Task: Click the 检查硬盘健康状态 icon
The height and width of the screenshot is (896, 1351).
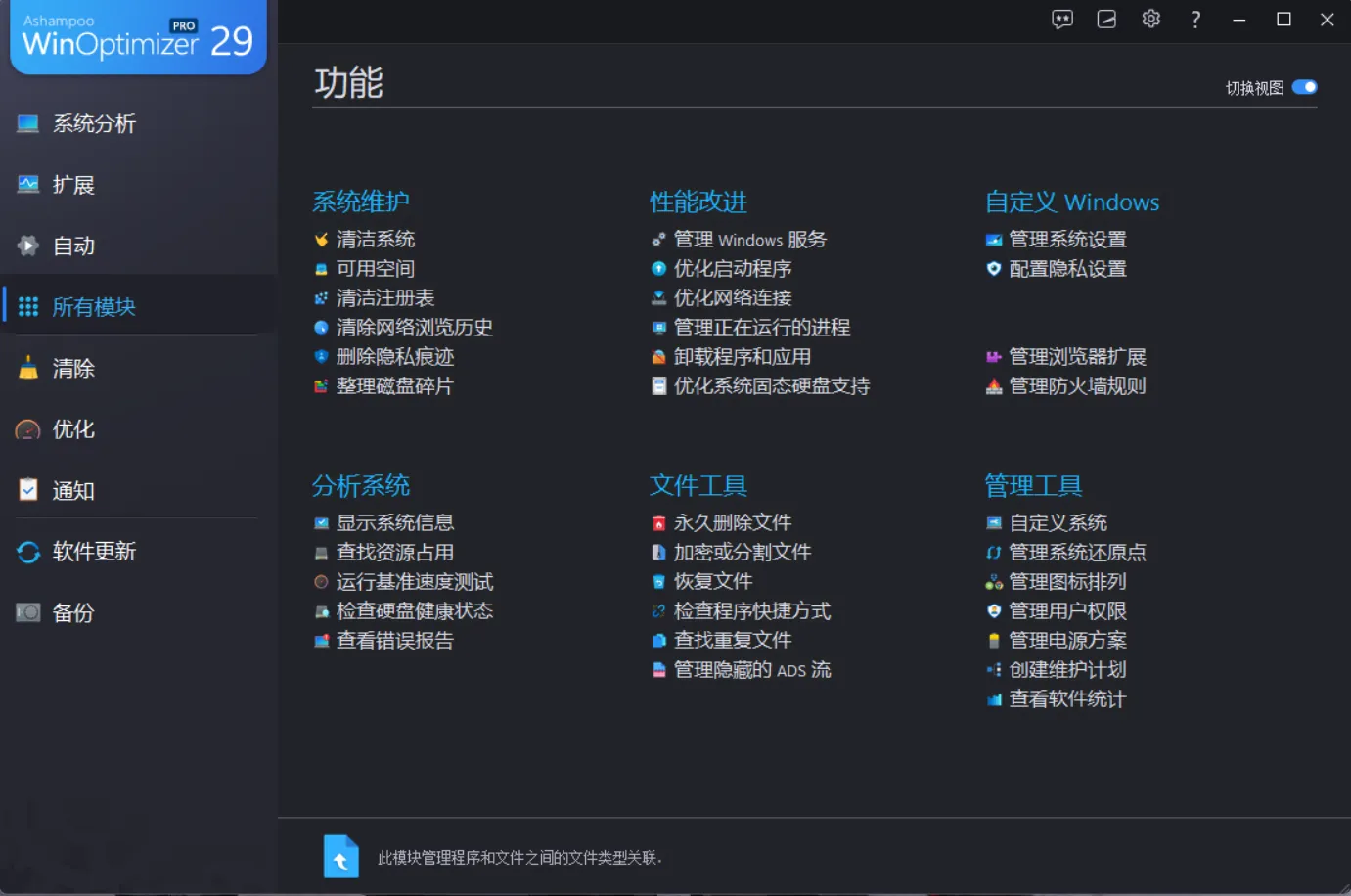Action: 321,611
